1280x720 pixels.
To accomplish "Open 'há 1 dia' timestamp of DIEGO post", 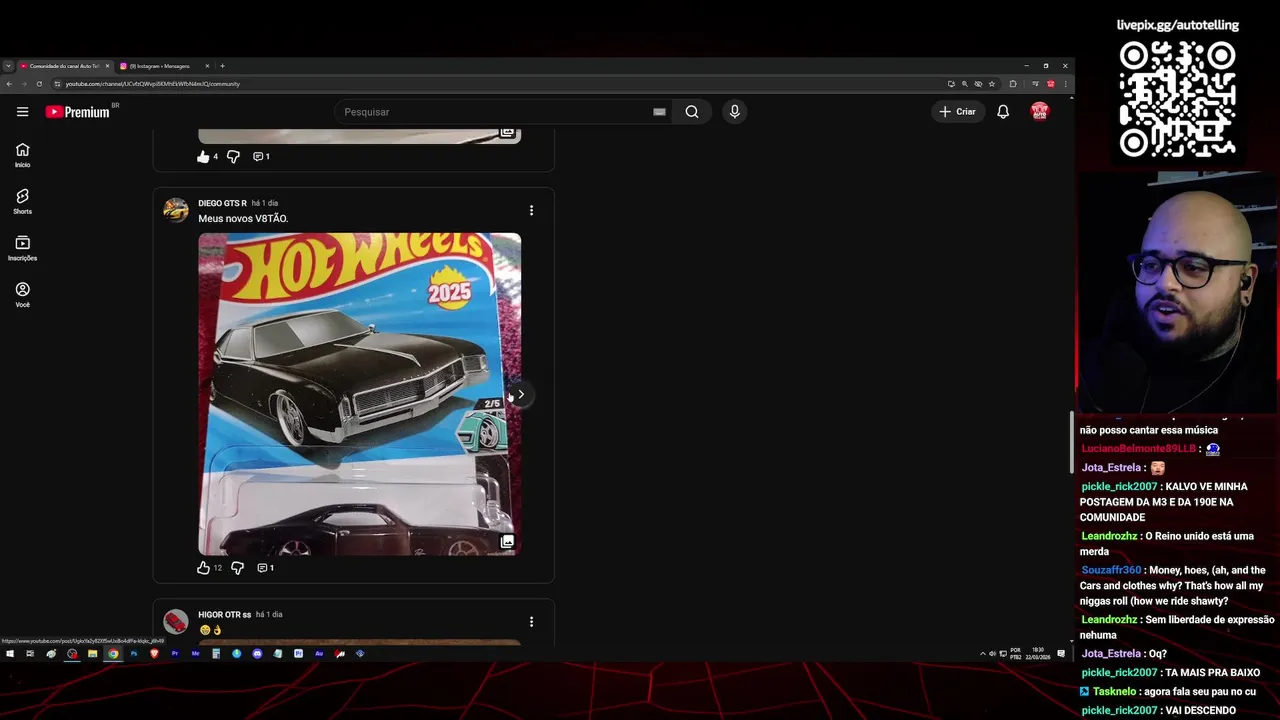I will pos(265,203).
